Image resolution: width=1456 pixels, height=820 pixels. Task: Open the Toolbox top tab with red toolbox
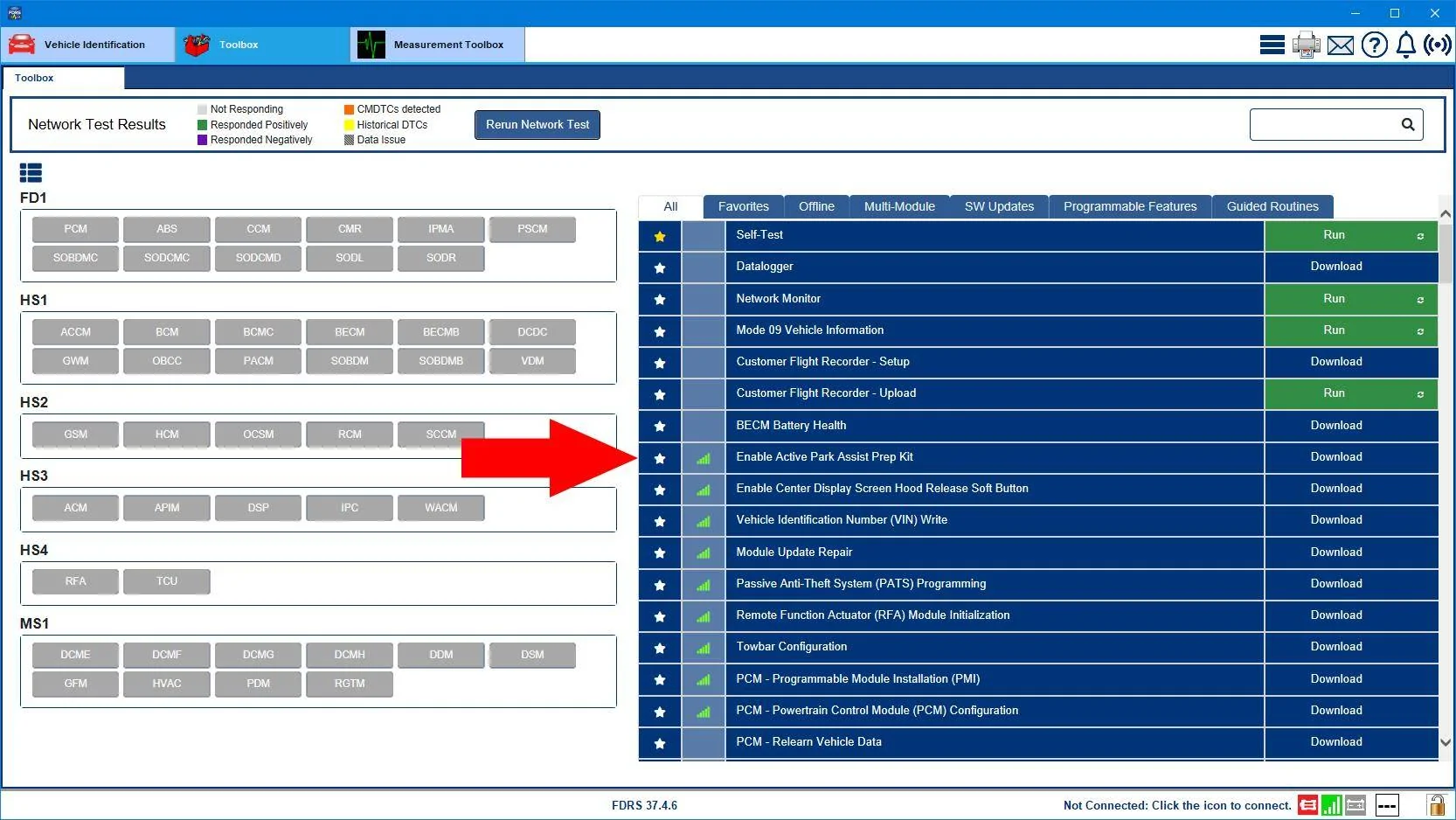tap(263, 45)
